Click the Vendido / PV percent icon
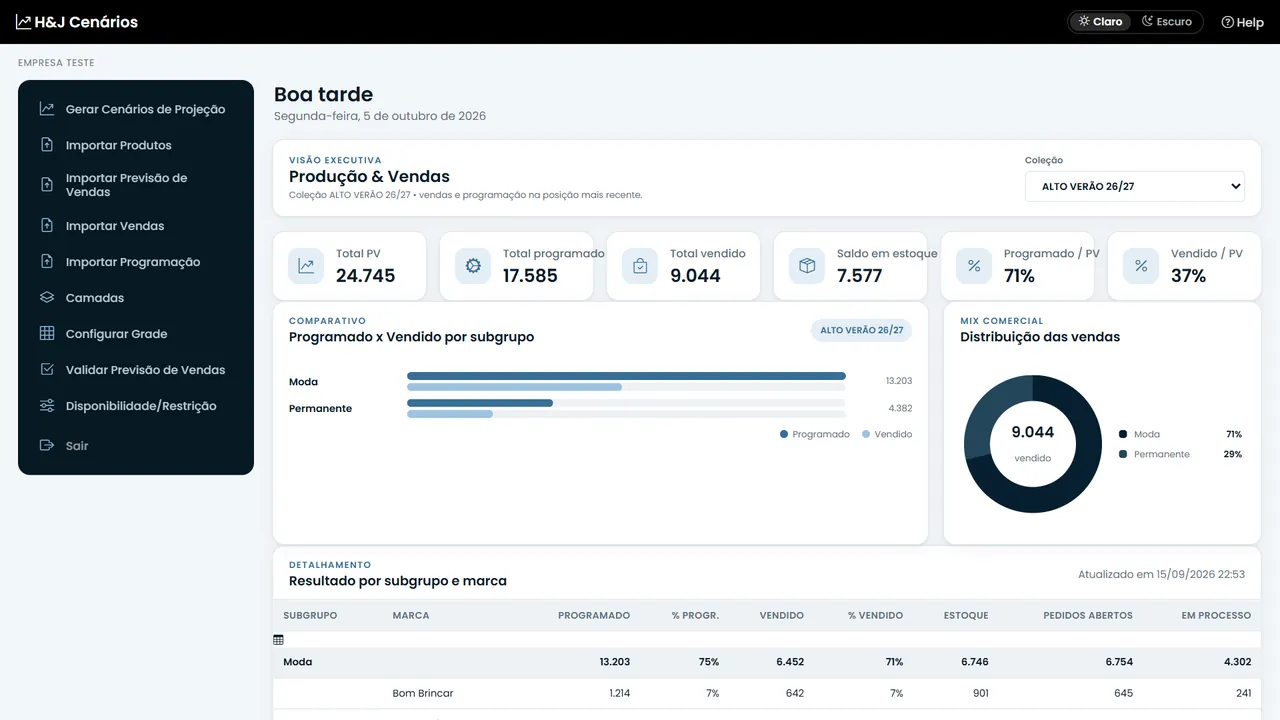The image size is (1280, 720). [1141, 266]
